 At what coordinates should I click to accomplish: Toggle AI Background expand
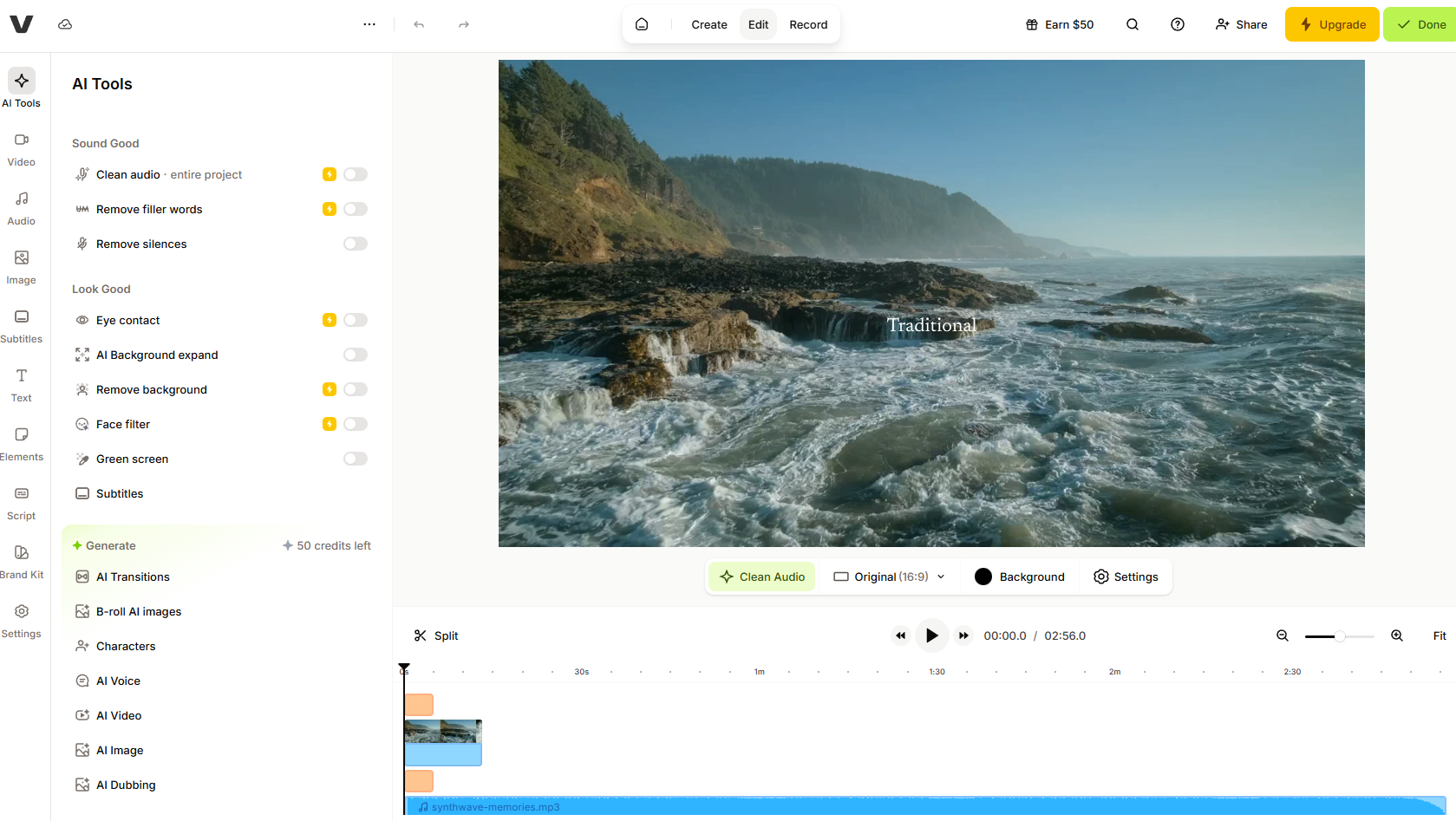[x=356, y=355]
